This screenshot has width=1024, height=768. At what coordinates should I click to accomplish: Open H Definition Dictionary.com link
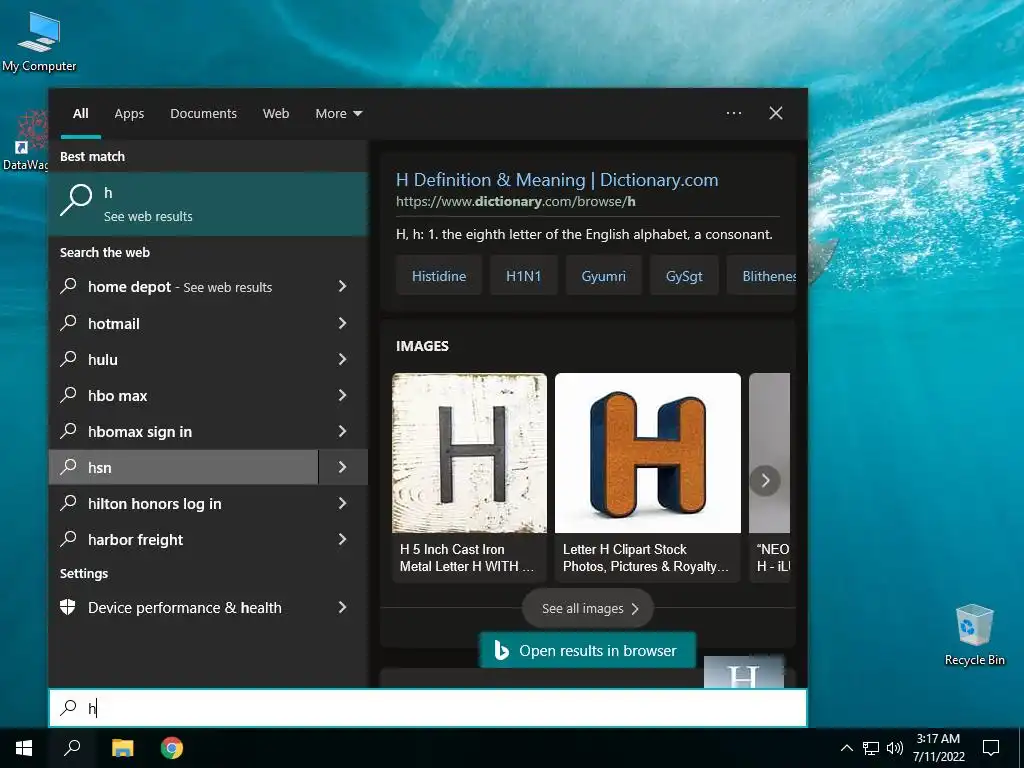tap(557, 180)
